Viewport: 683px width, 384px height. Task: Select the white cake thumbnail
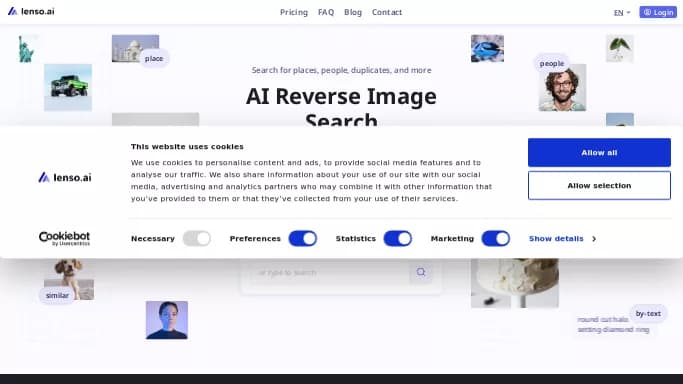[515, 283]
